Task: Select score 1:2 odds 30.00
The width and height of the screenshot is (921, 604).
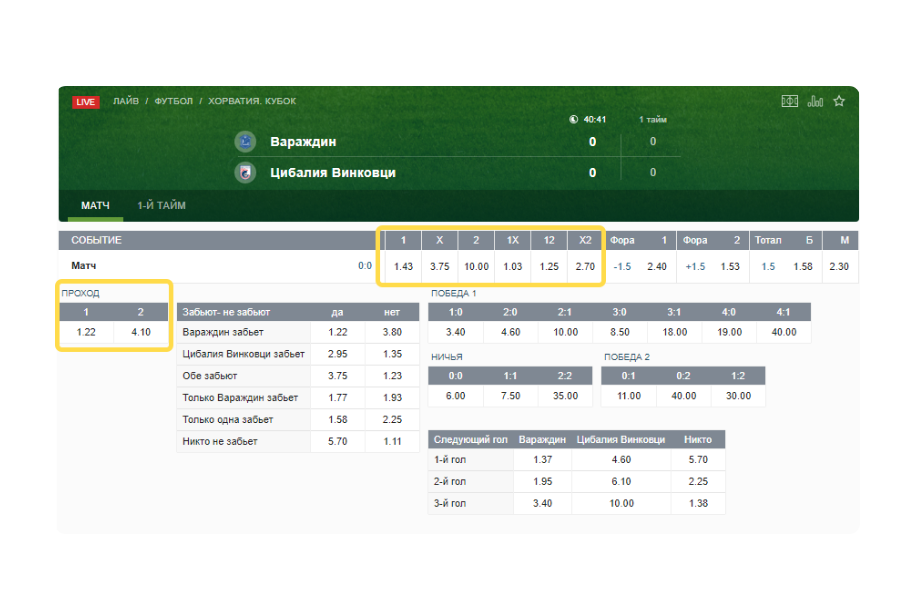Action: coord(738,396)
